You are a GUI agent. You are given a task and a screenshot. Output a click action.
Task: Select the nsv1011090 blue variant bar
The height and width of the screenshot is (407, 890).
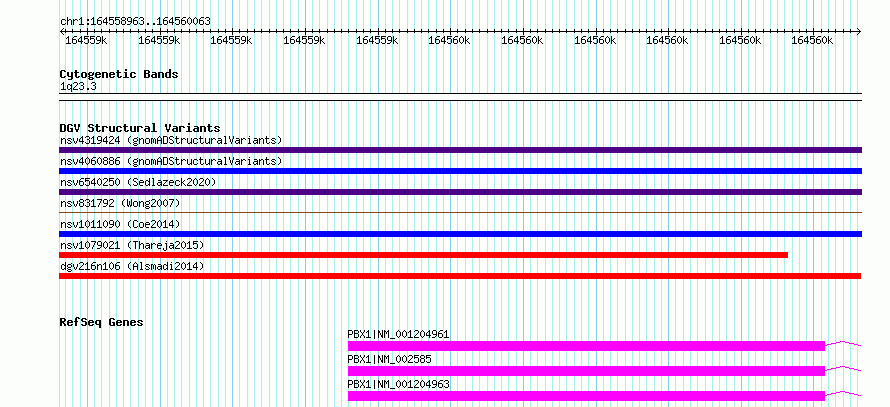pyautogui.click(x=460, y=234)
